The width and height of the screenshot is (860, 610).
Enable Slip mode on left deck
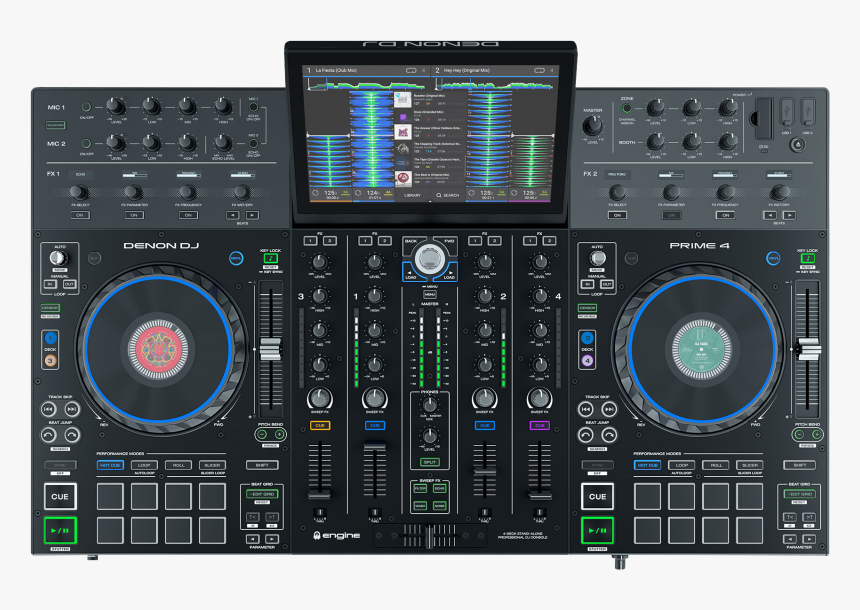tap(94, 258)
